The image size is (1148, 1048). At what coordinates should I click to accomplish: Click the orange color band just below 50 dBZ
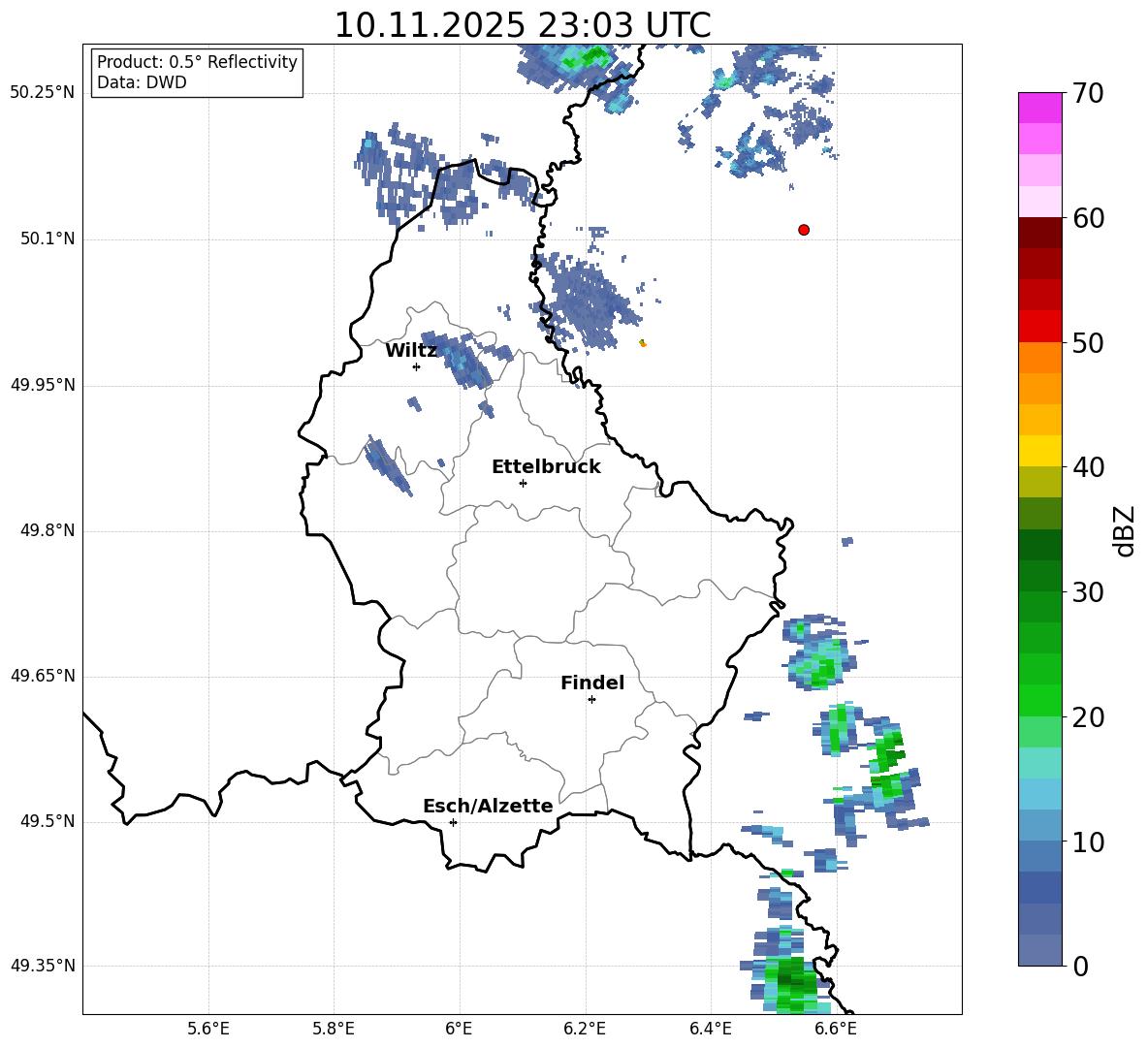coord(1039,358)
